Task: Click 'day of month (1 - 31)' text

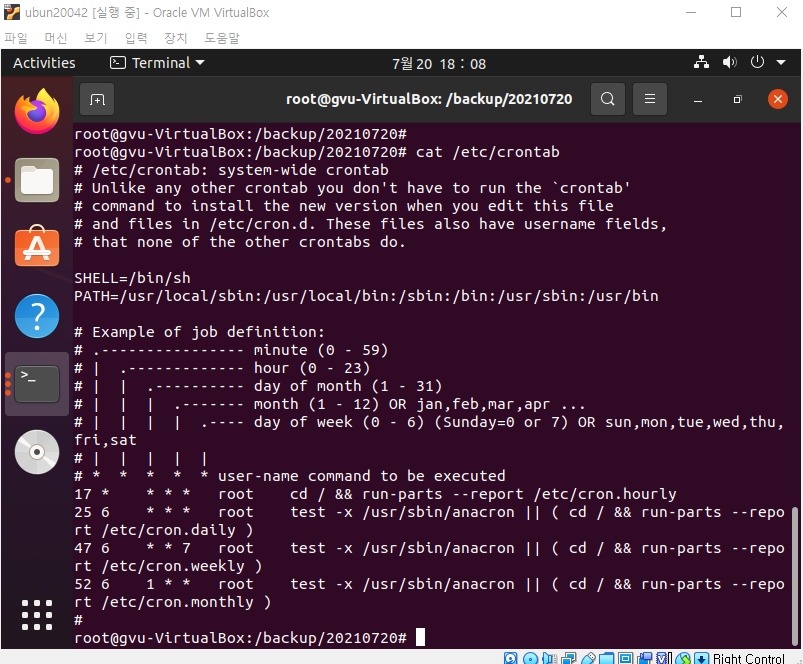Action: [348, 386]
